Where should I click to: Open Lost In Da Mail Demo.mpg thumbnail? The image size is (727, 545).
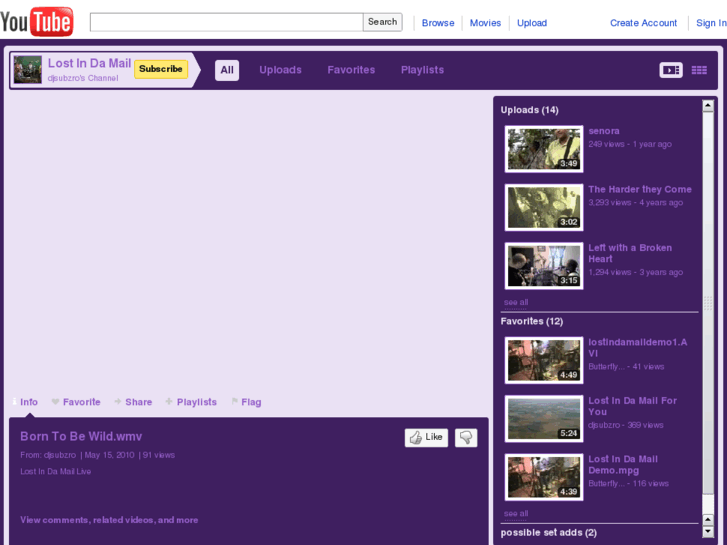point(544,477)
